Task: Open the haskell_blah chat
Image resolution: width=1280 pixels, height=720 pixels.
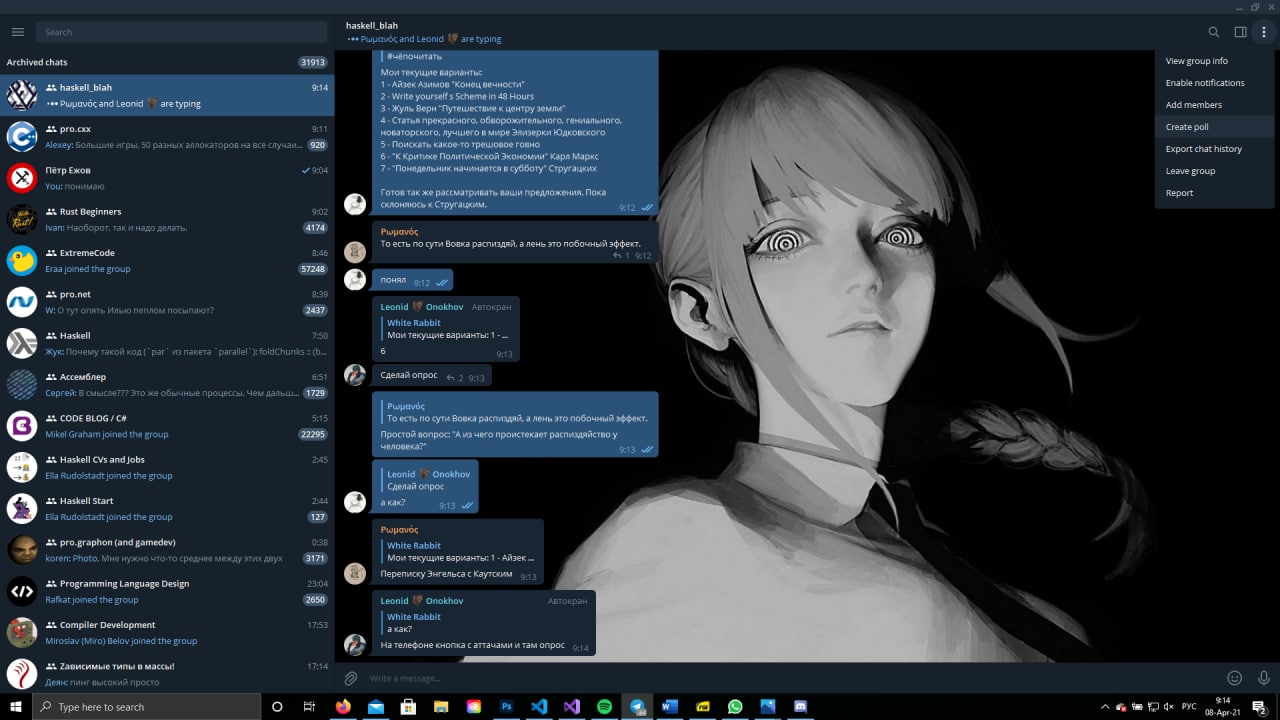Action: (167, 95)
